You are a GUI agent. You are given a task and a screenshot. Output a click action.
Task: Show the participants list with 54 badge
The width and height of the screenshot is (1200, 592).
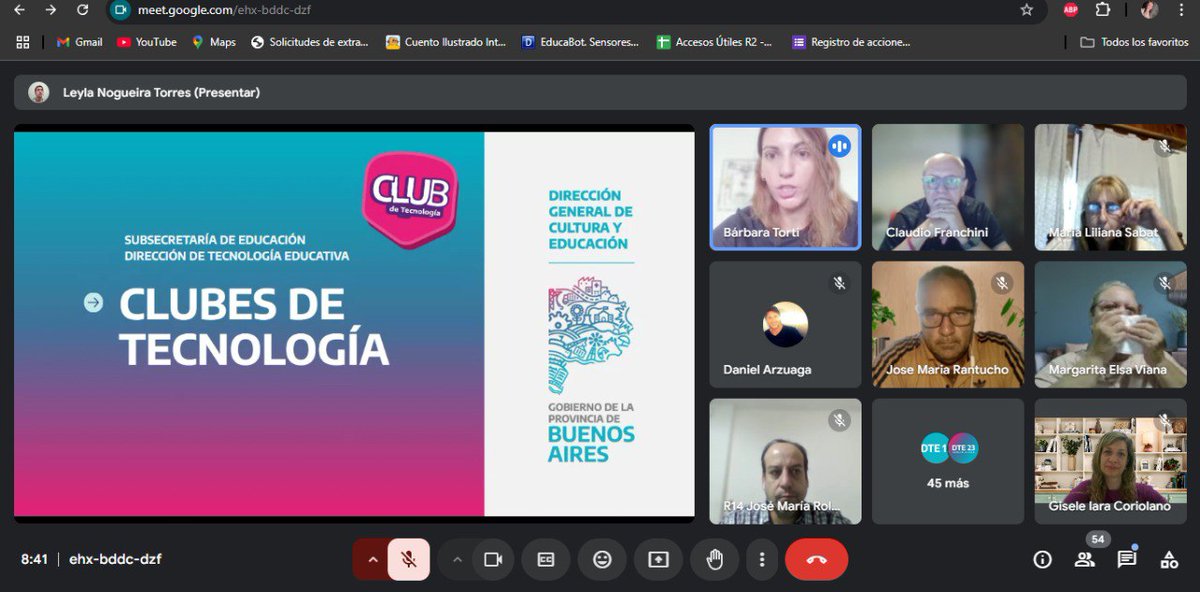(1086, 559)
